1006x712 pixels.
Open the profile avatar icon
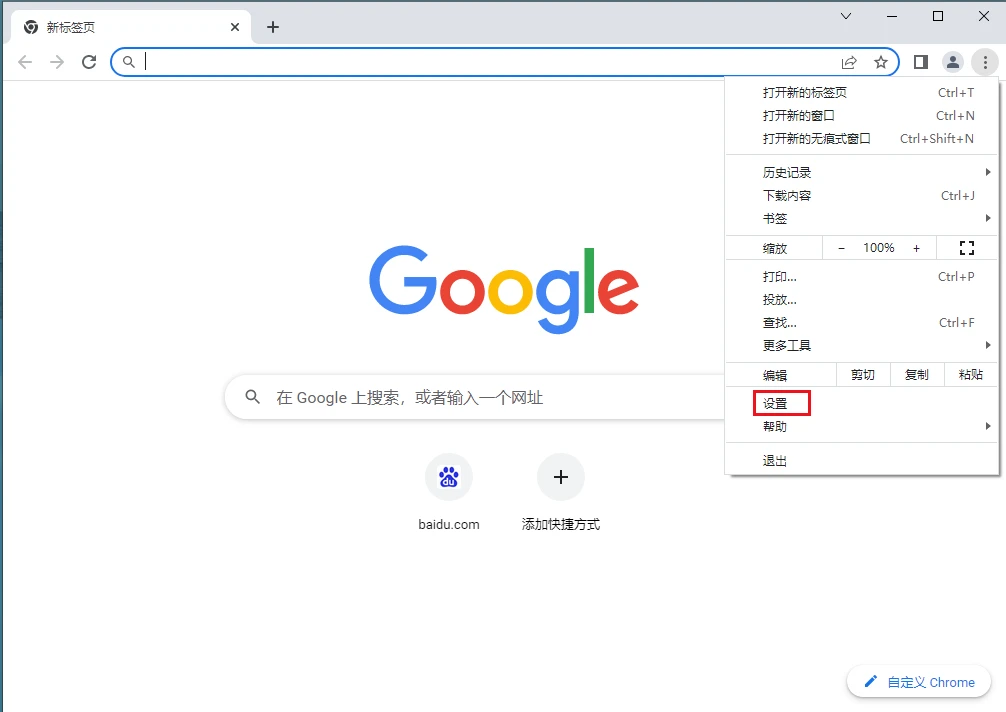953,62
